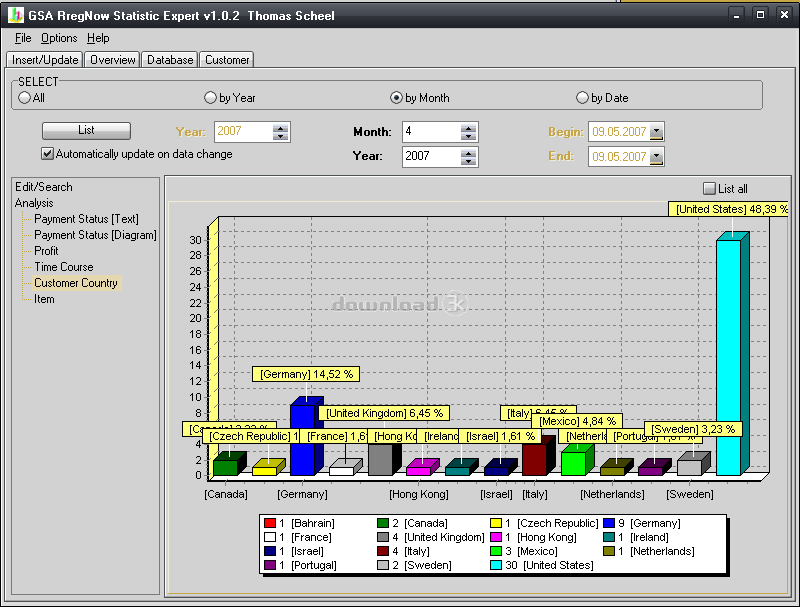Click the [United States] 48,39 % label
Screen dimensions: 800x607
[x=729, y=209]
